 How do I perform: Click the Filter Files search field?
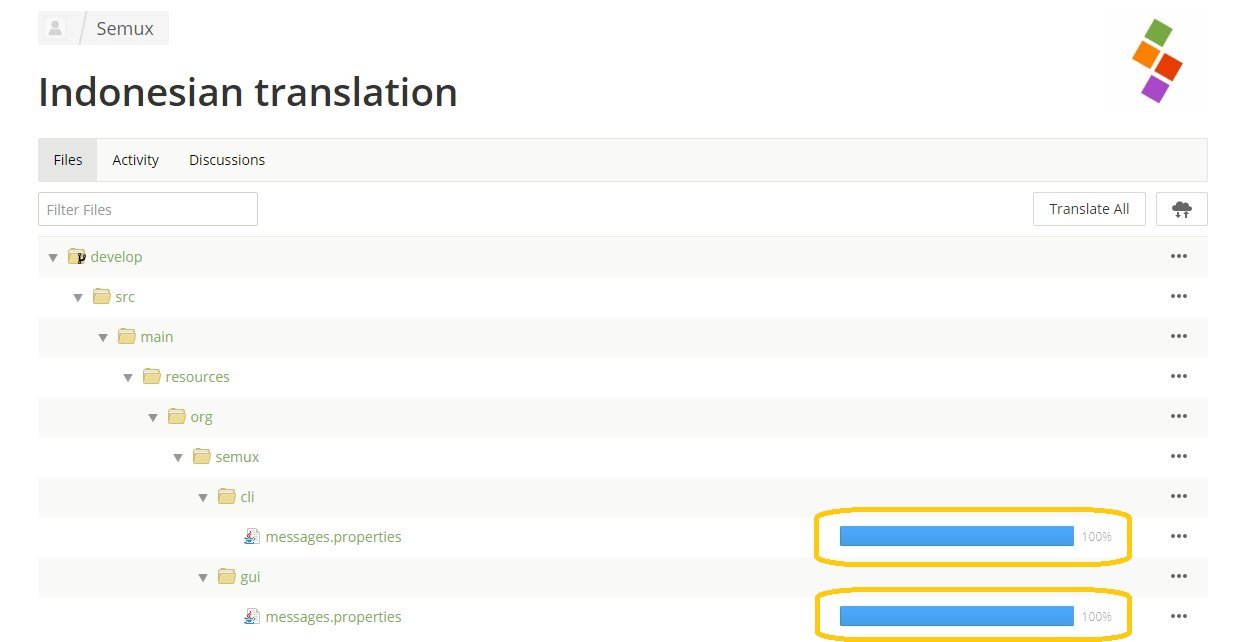[148, 210]
